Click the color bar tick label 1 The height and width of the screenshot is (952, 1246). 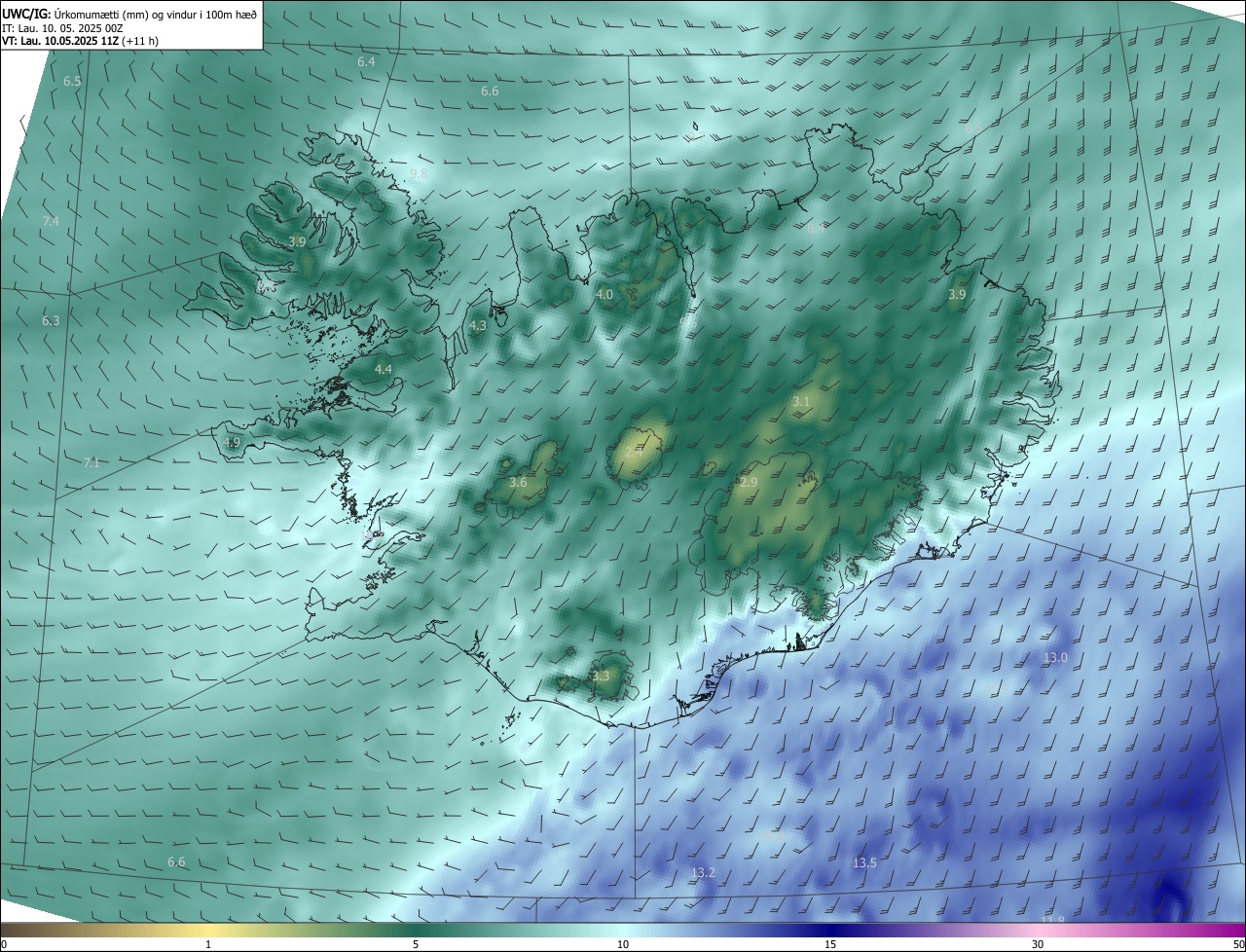[x=208, y=944]
